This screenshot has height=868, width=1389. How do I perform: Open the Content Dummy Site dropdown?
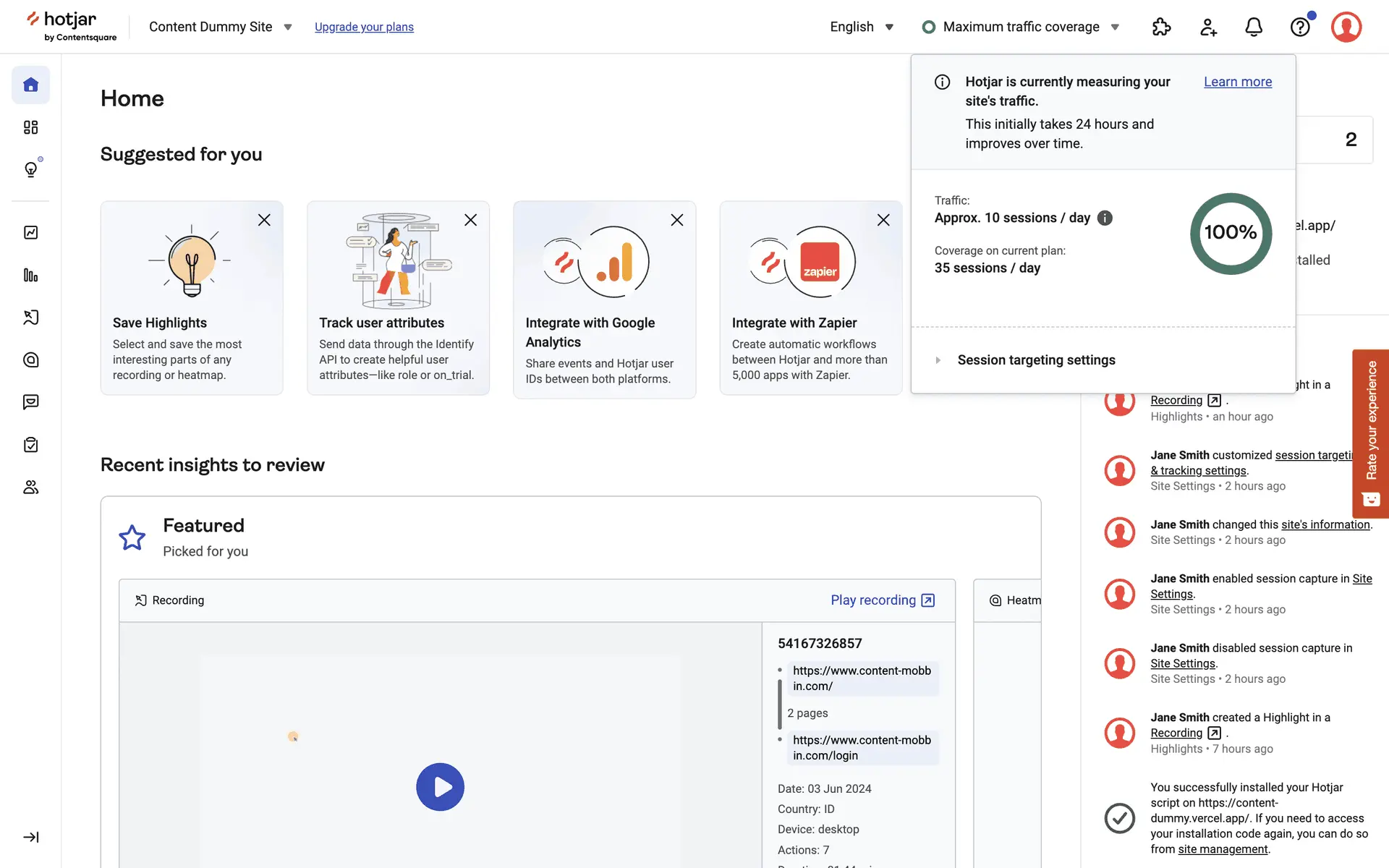[220, 27]
